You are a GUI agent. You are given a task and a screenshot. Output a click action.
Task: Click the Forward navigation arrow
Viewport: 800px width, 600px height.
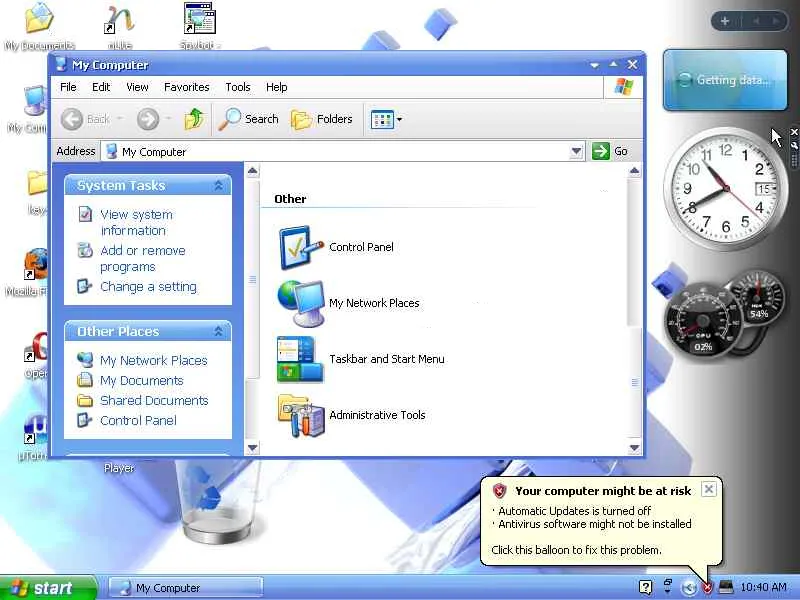(148, 119)
